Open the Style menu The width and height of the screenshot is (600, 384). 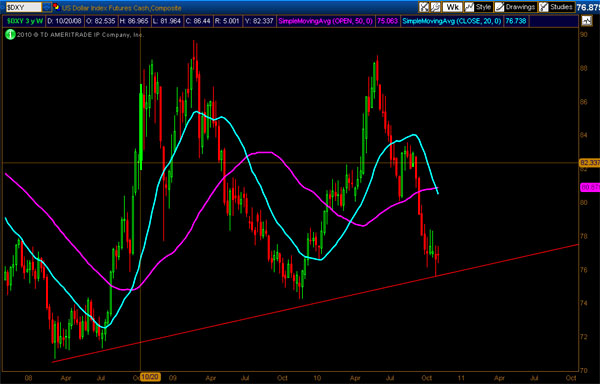point(478,7)
